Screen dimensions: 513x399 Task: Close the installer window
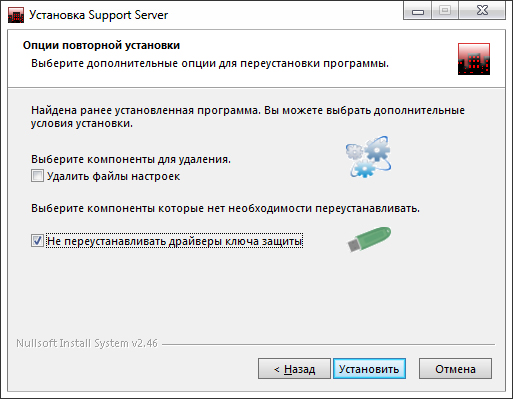[x=482, y=11]
